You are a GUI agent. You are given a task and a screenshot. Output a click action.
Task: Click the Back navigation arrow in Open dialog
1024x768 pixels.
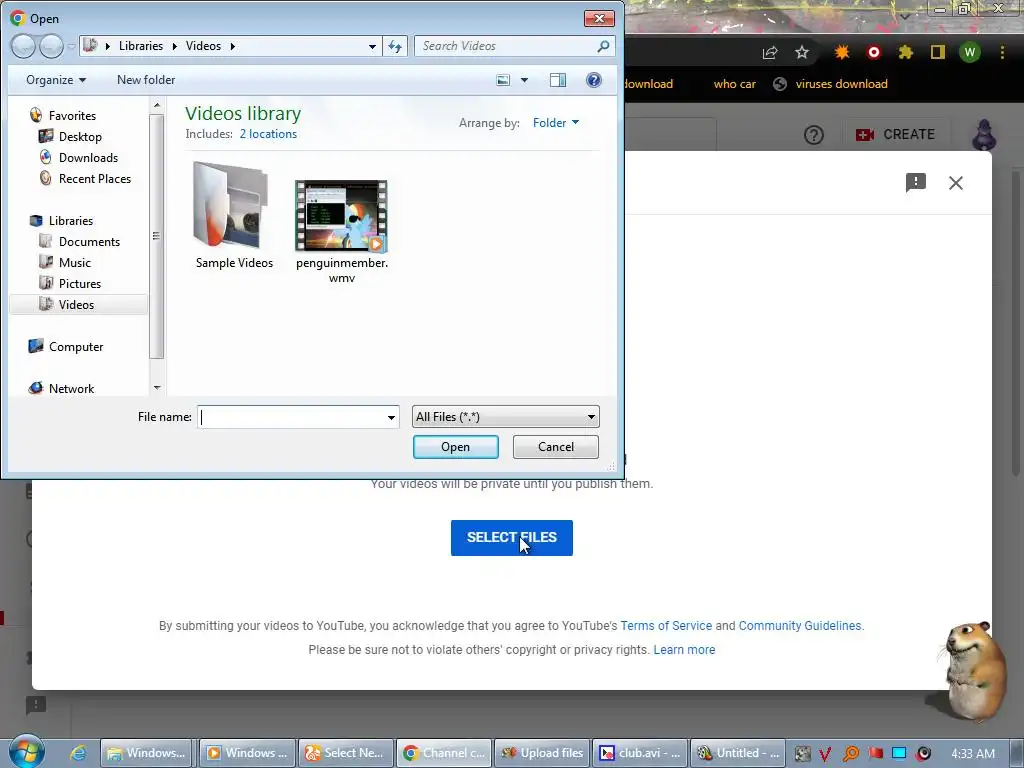[23, 46]
